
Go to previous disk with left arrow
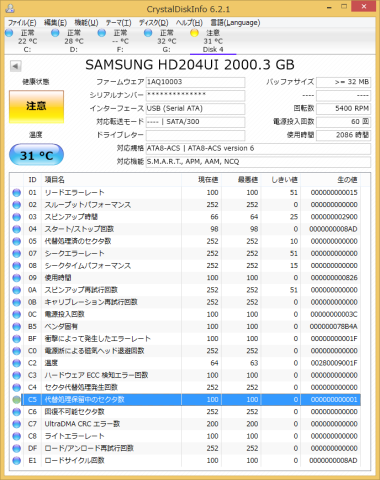point(15,66)
